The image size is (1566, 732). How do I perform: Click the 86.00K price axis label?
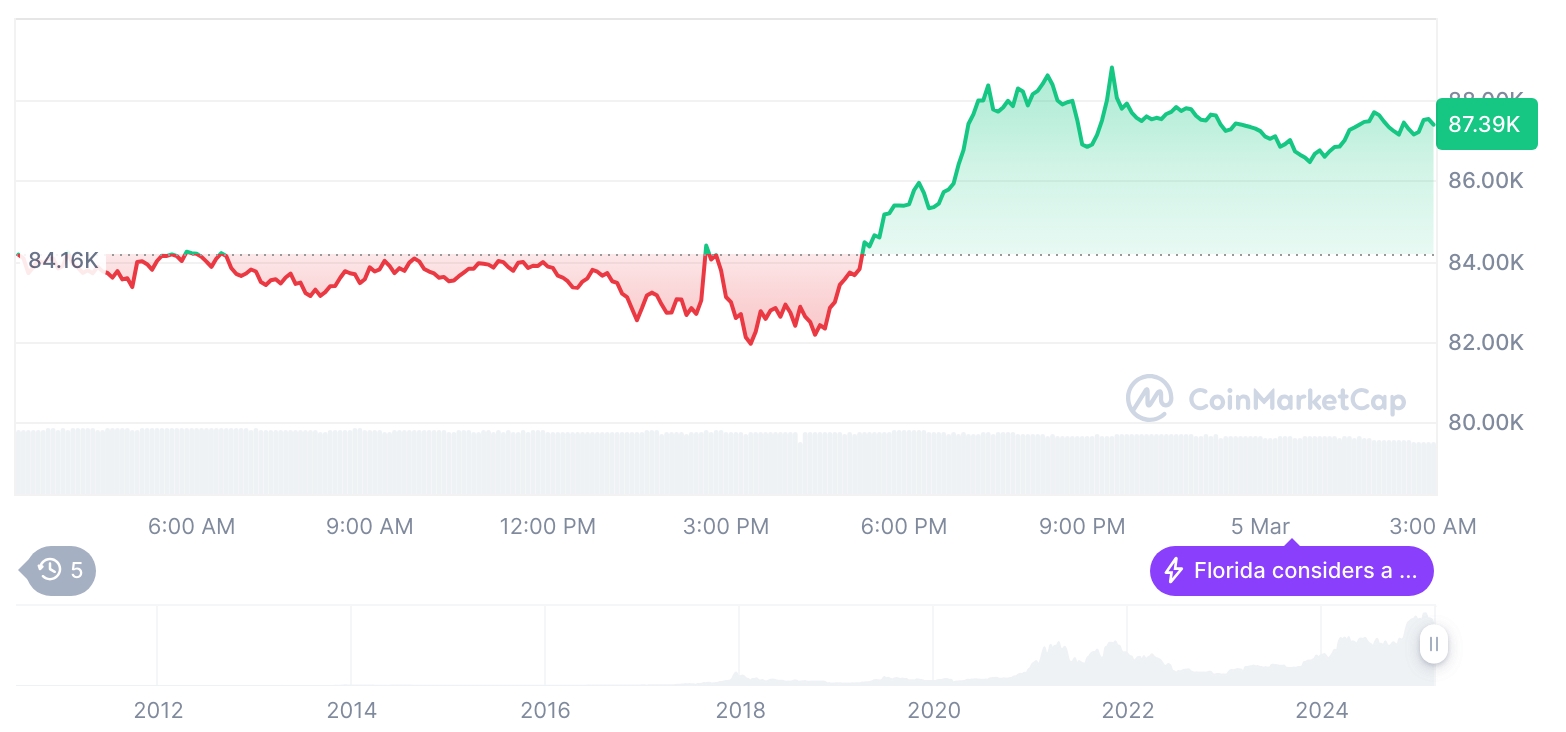click(1486, 181)
